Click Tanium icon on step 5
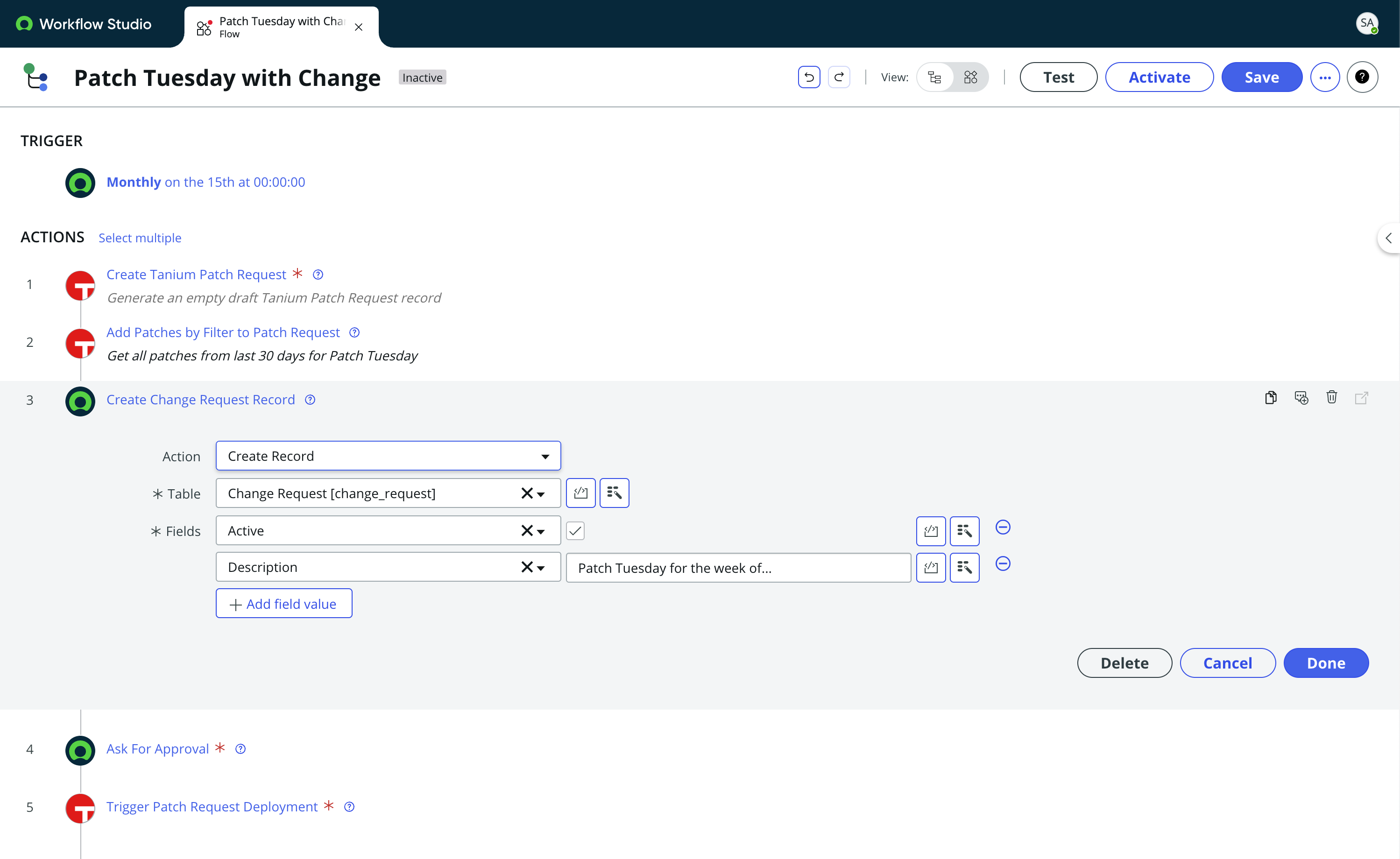The width and height of the screenshot is (1400, 859). coord(80,809)
